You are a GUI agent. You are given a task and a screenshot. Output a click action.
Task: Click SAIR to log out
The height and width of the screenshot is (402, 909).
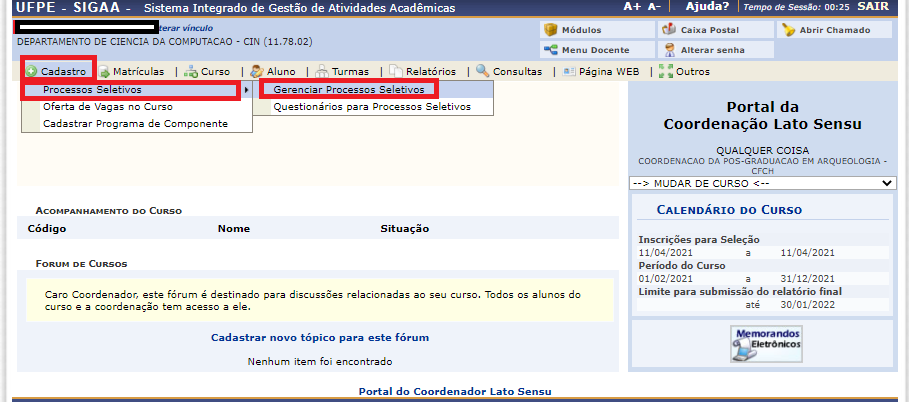coord(887,7)
